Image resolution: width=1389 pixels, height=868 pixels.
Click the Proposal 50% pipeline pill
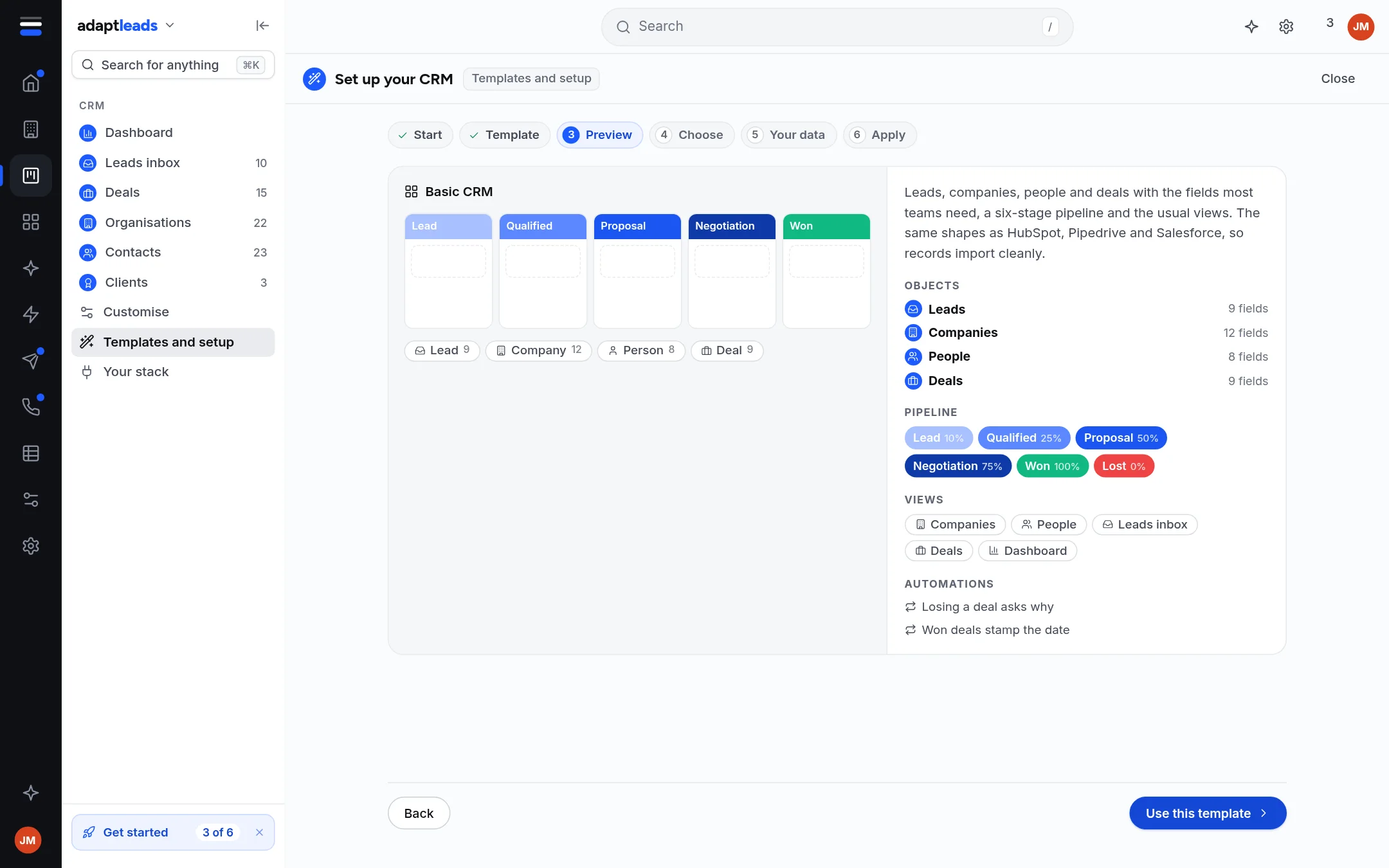click(x=1121, y=438)
